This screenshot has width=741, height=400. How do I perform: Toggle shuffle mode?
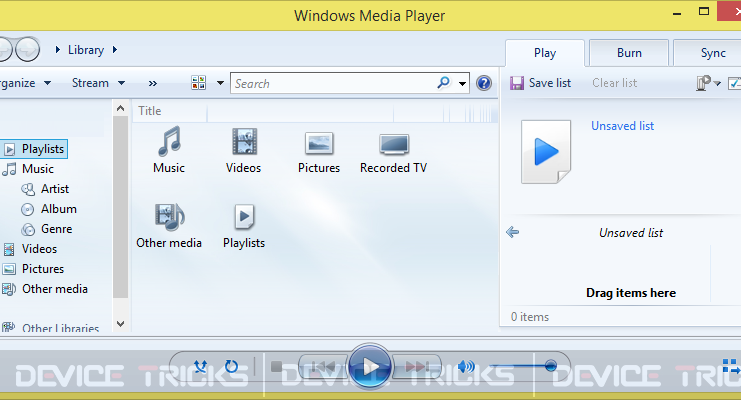click(x=201, y=366)
